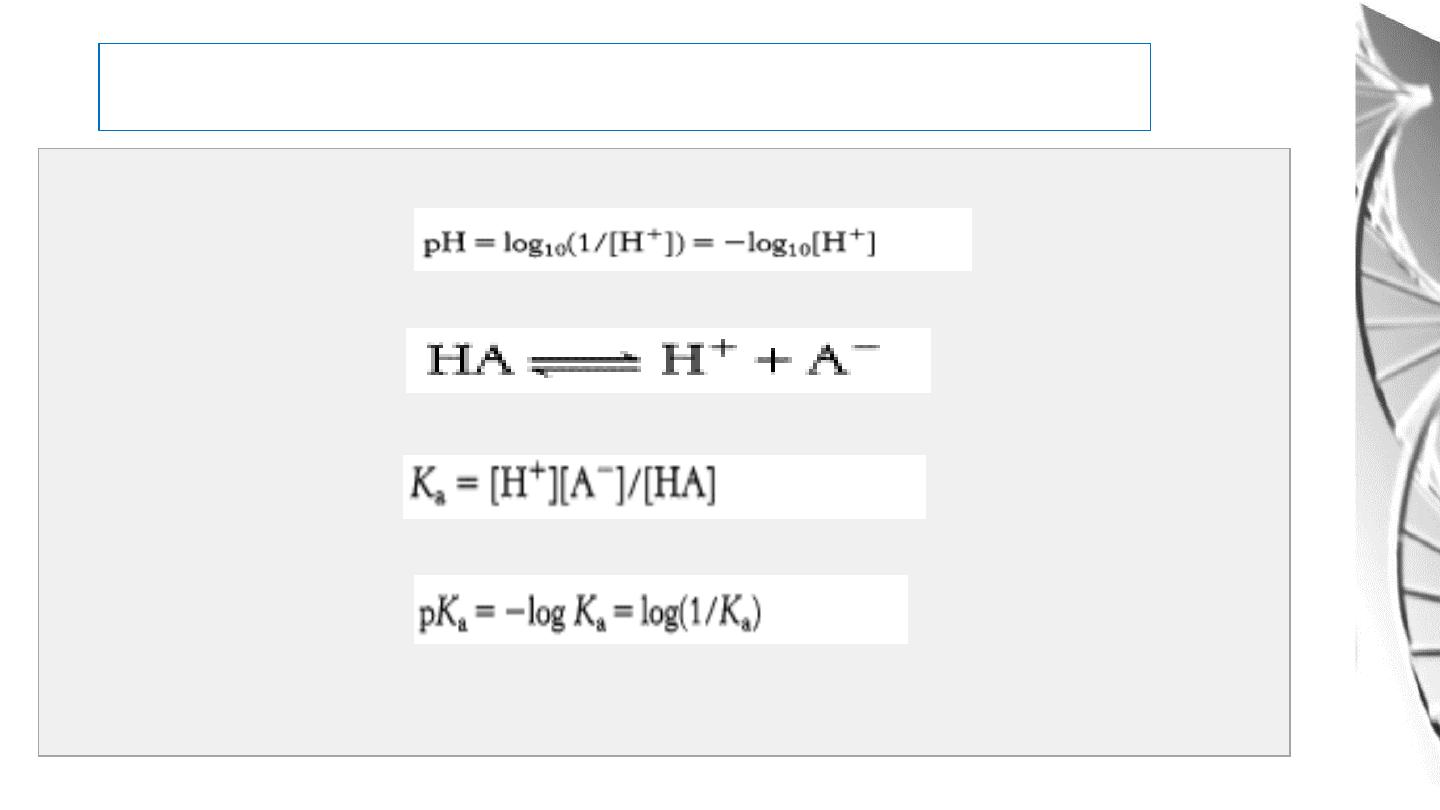Click the HA reactant in dissociation equation
1440x810 pixels.
468,361
